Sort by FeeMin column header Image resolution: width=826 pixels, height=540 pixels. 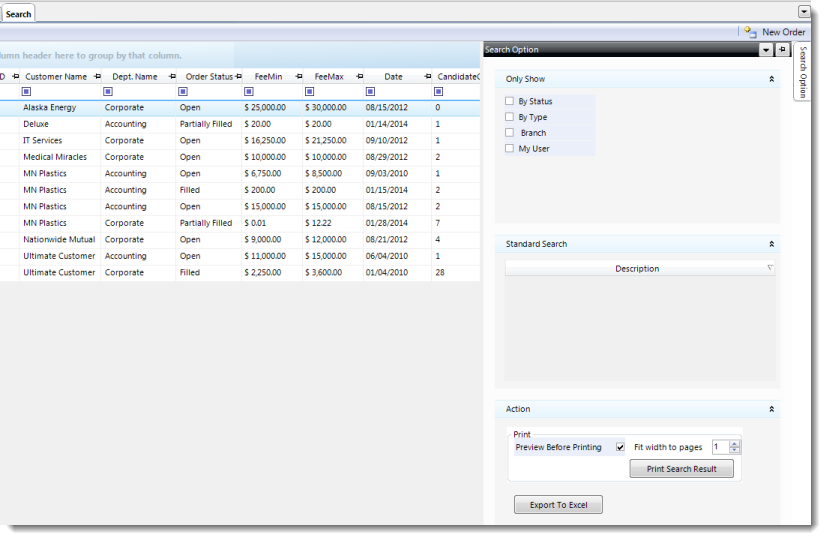pyautogui.click(x=268, y=77)
